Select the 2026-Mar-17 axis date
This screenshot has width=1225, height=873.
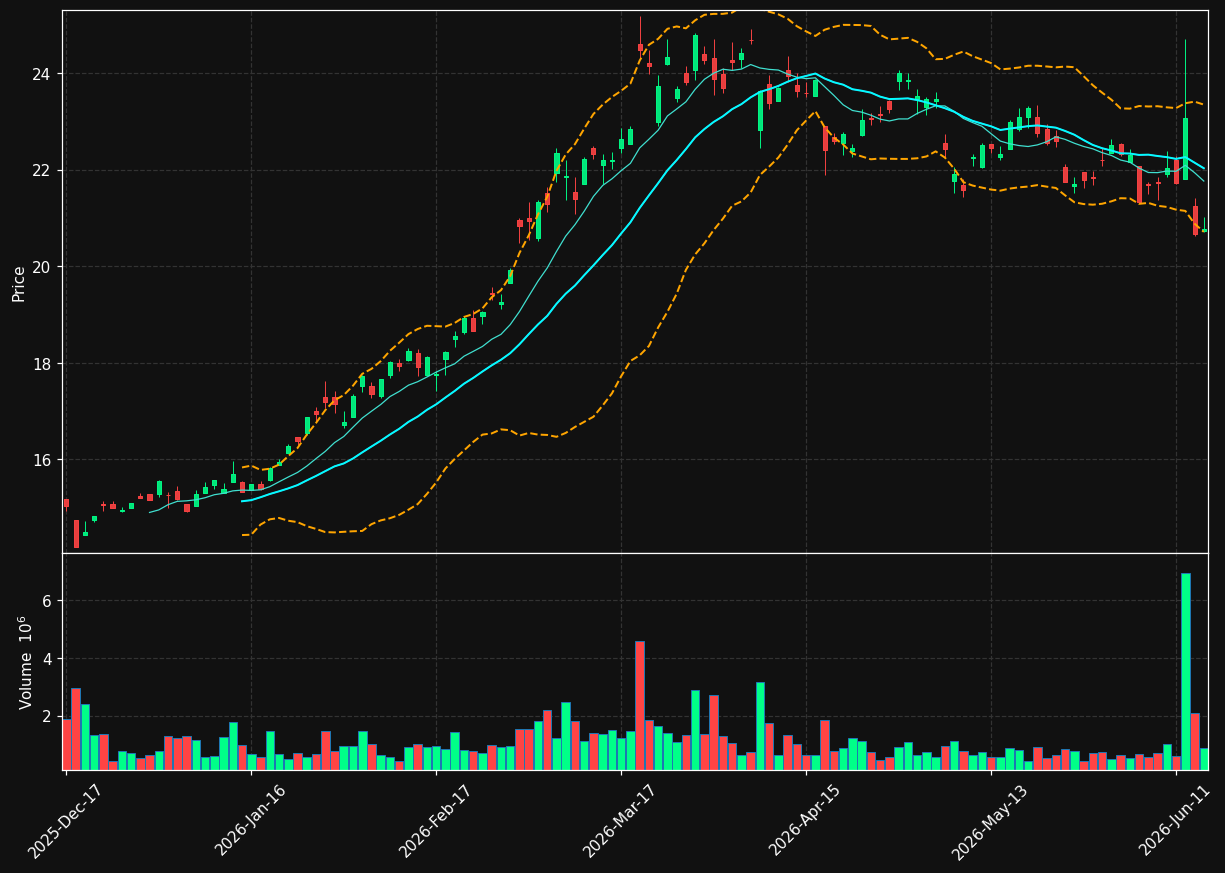pos(620,821)
